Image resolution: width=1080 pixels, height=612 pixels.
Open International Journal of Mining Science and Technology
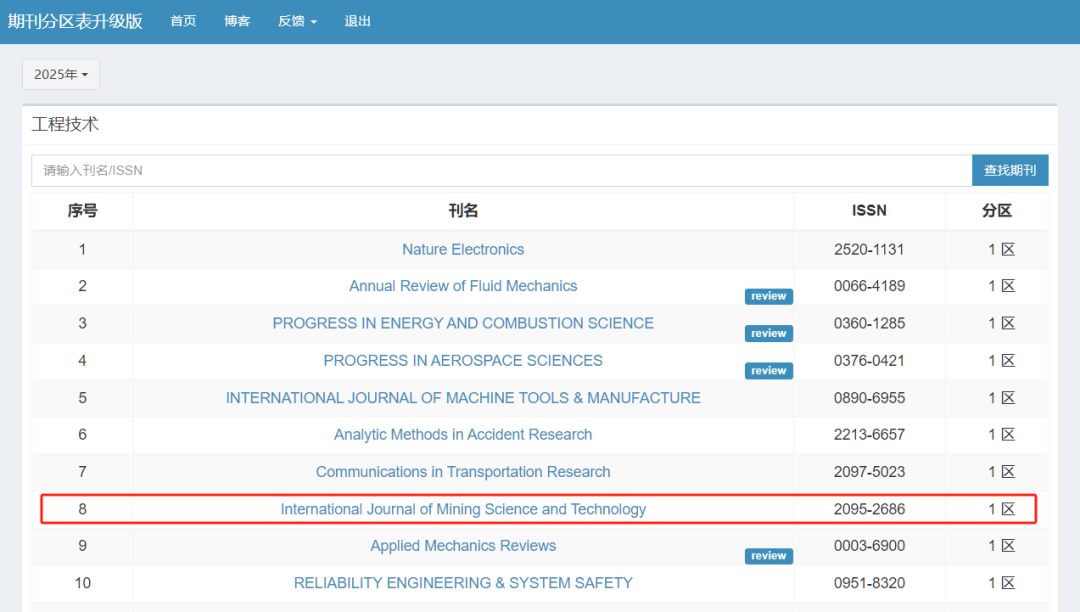(463, 509)
